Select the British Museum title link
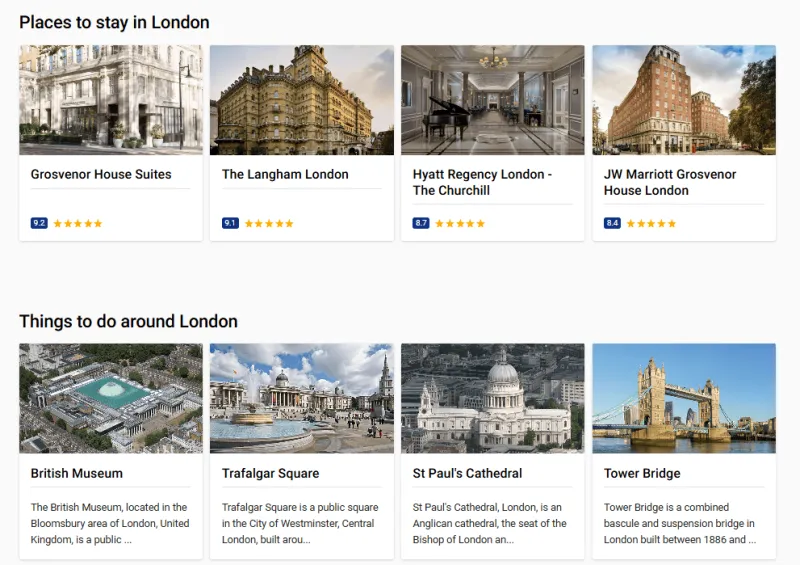This screenshot has width=800, height=565. [77, 473]
